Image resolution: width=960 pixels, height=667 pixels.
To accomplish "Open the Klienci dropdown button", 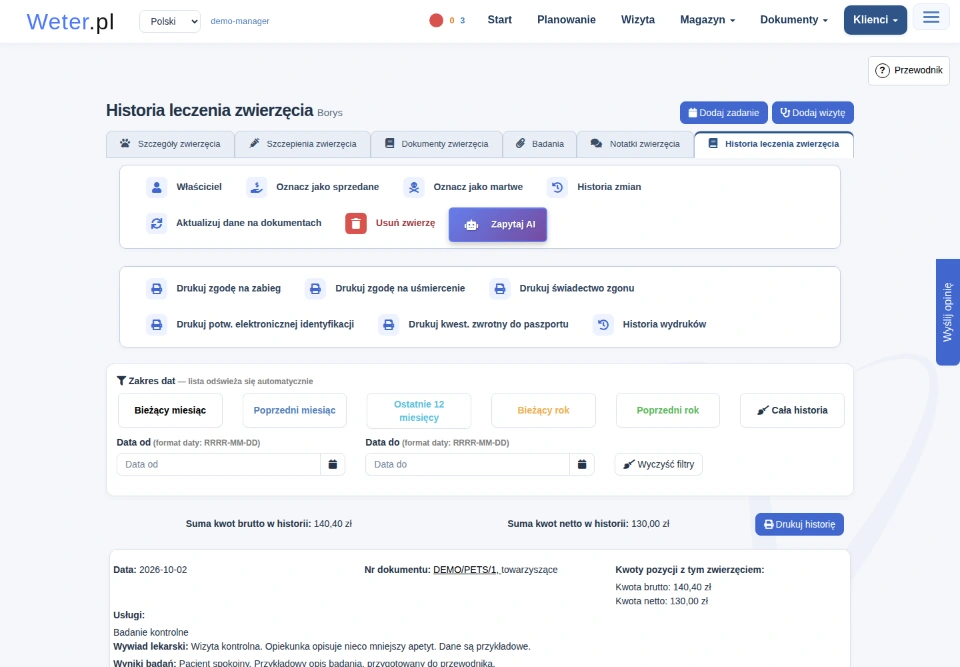I will point(875,20).
